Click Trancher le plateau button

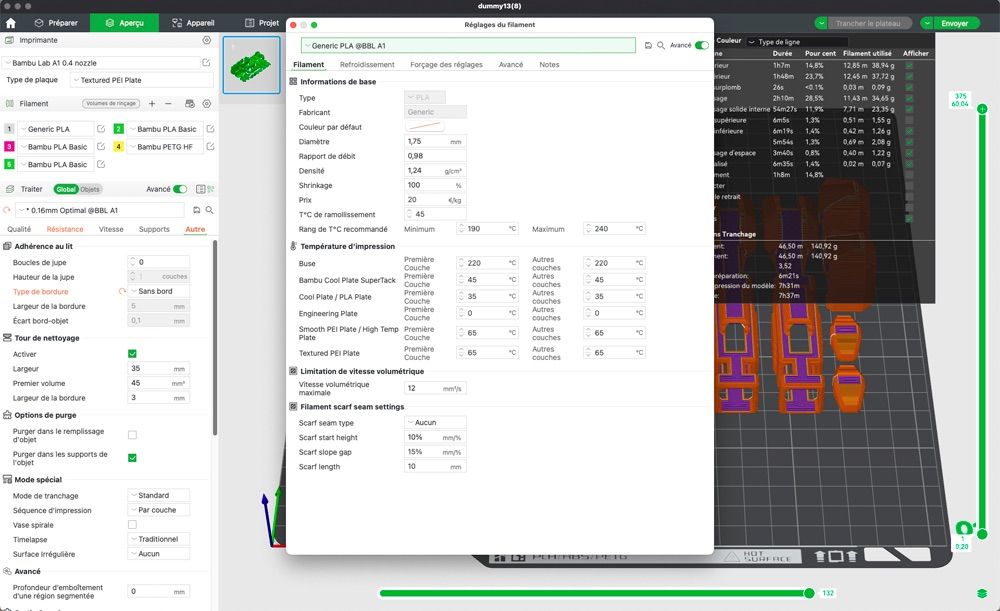(868, 24)
